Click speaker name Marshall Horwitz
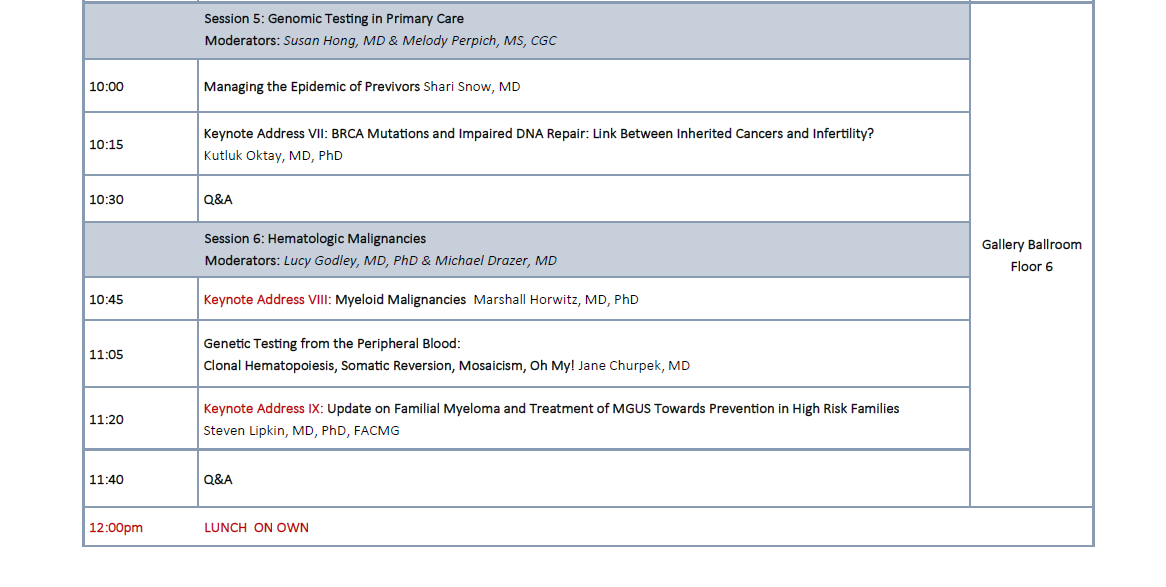Viewport: 1166px width, 587px height. [556, 300]
